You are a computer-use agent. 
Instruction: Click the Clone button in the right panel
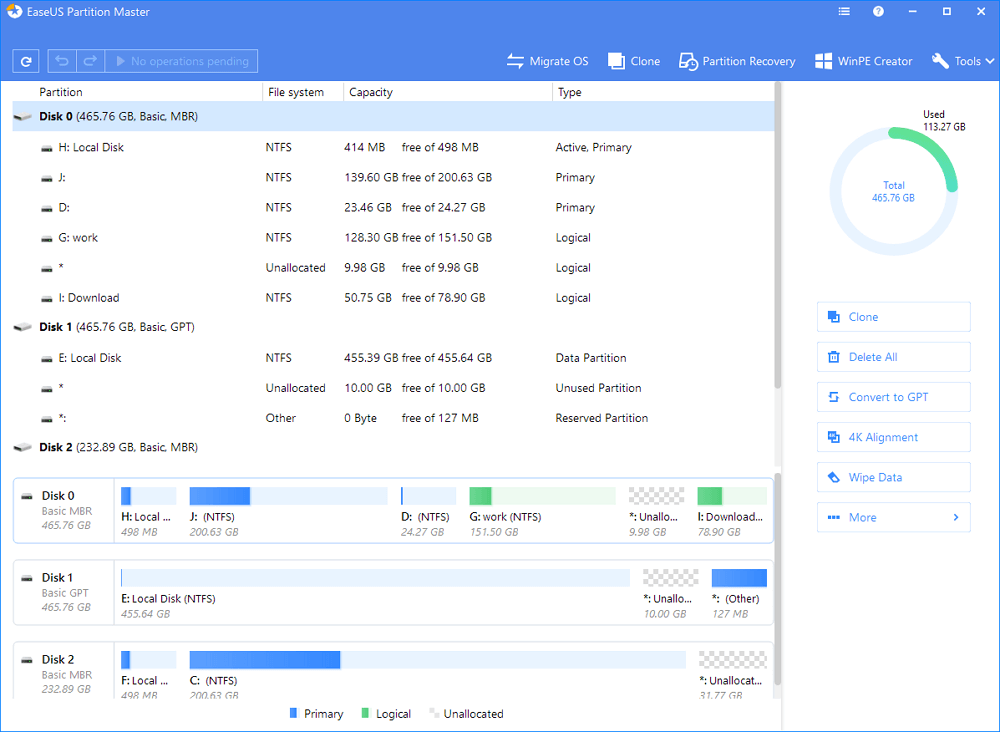[x=893, y=317]
